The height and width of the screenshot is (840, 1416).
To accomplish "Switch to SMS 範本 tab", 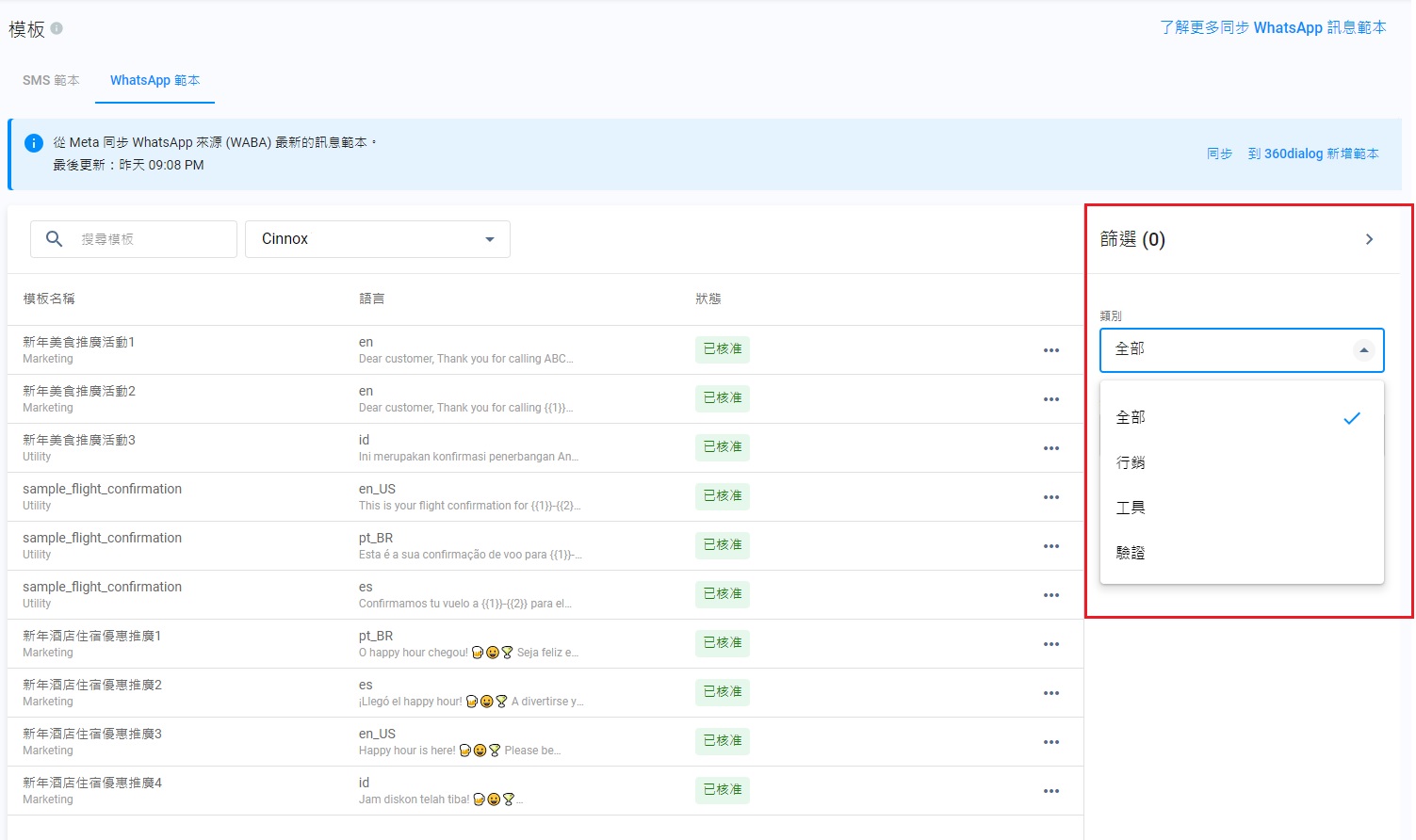I will 51,81.
